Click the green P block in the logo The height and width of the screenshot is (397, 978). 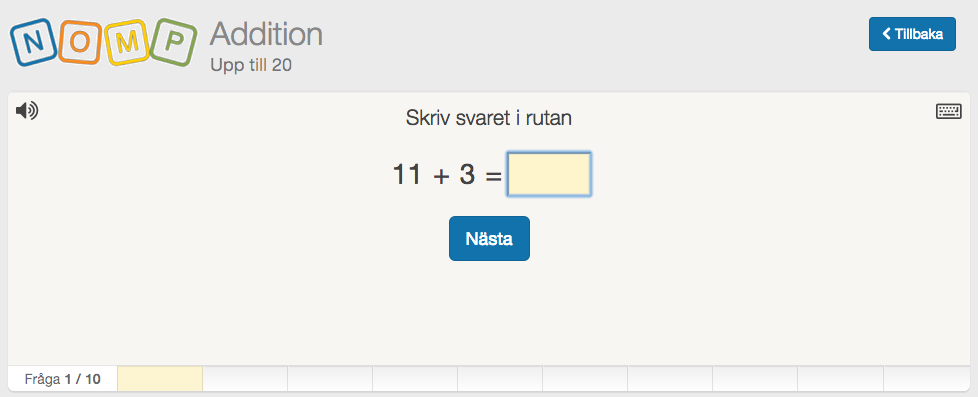point(174,42)
